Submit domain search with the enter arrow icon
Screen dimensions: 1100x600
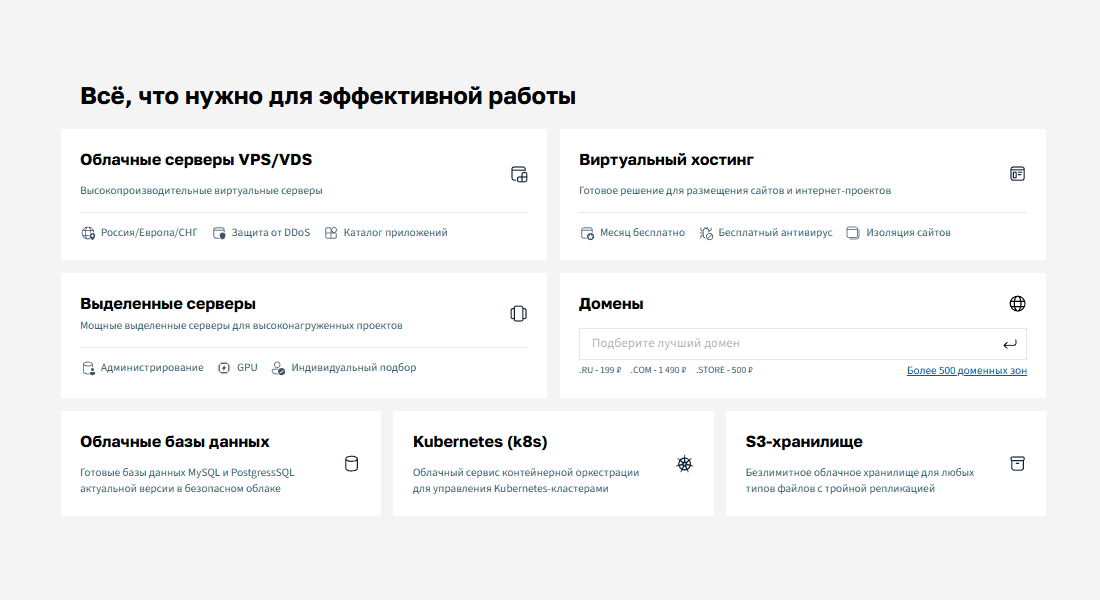click(1010, 344)
